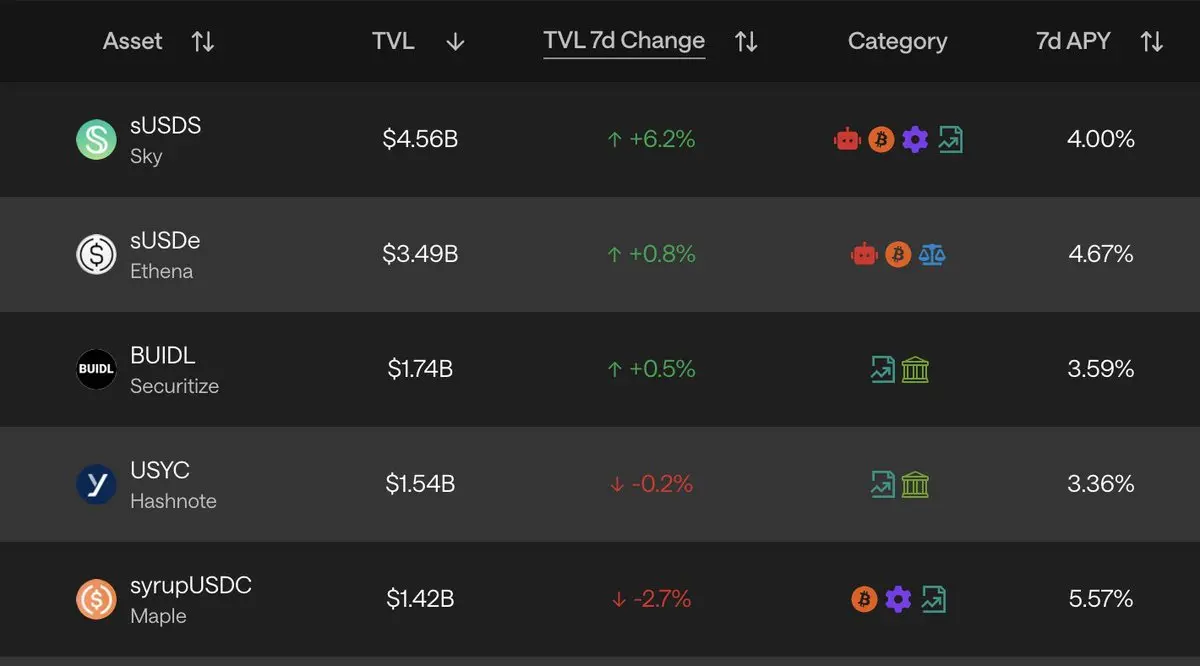Click the purple gear icon in syrupUSDC row

coord(898,600)
